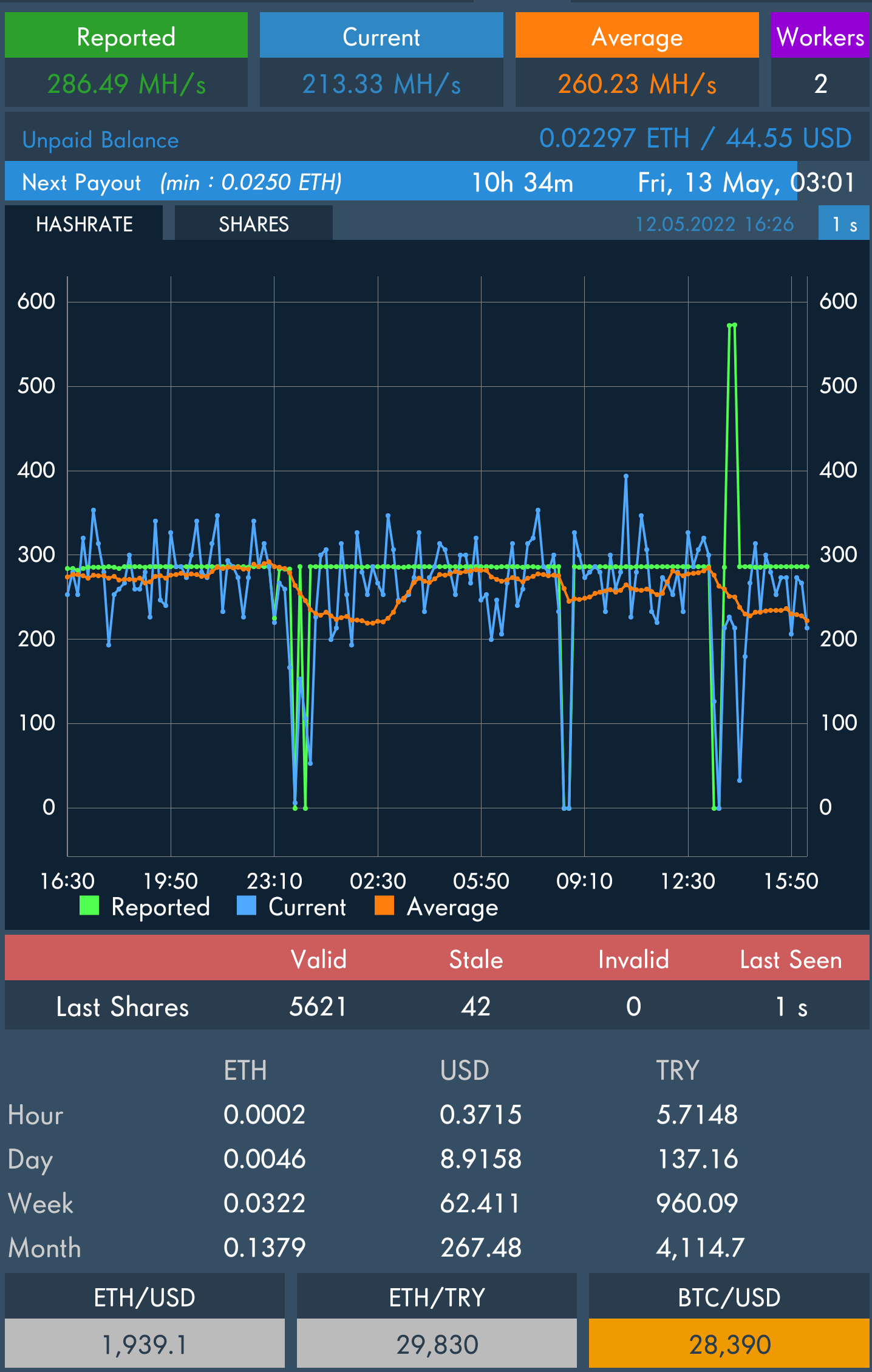The image size is (872, 1372).
Task: Select the Average hashrate header
Action: pos(637,36)
